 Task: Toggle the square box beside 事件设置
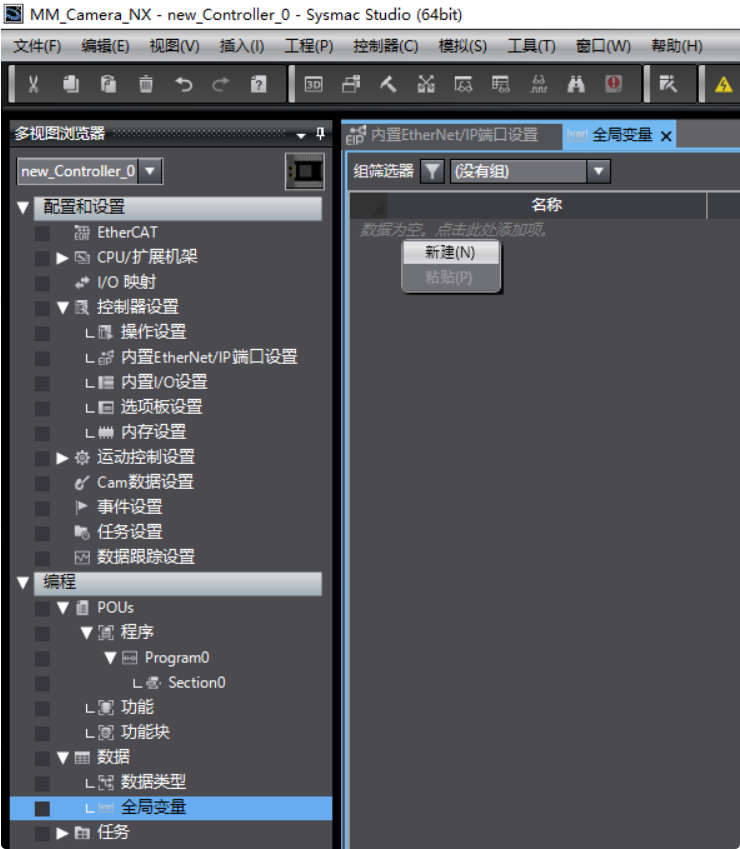point(42,508)
